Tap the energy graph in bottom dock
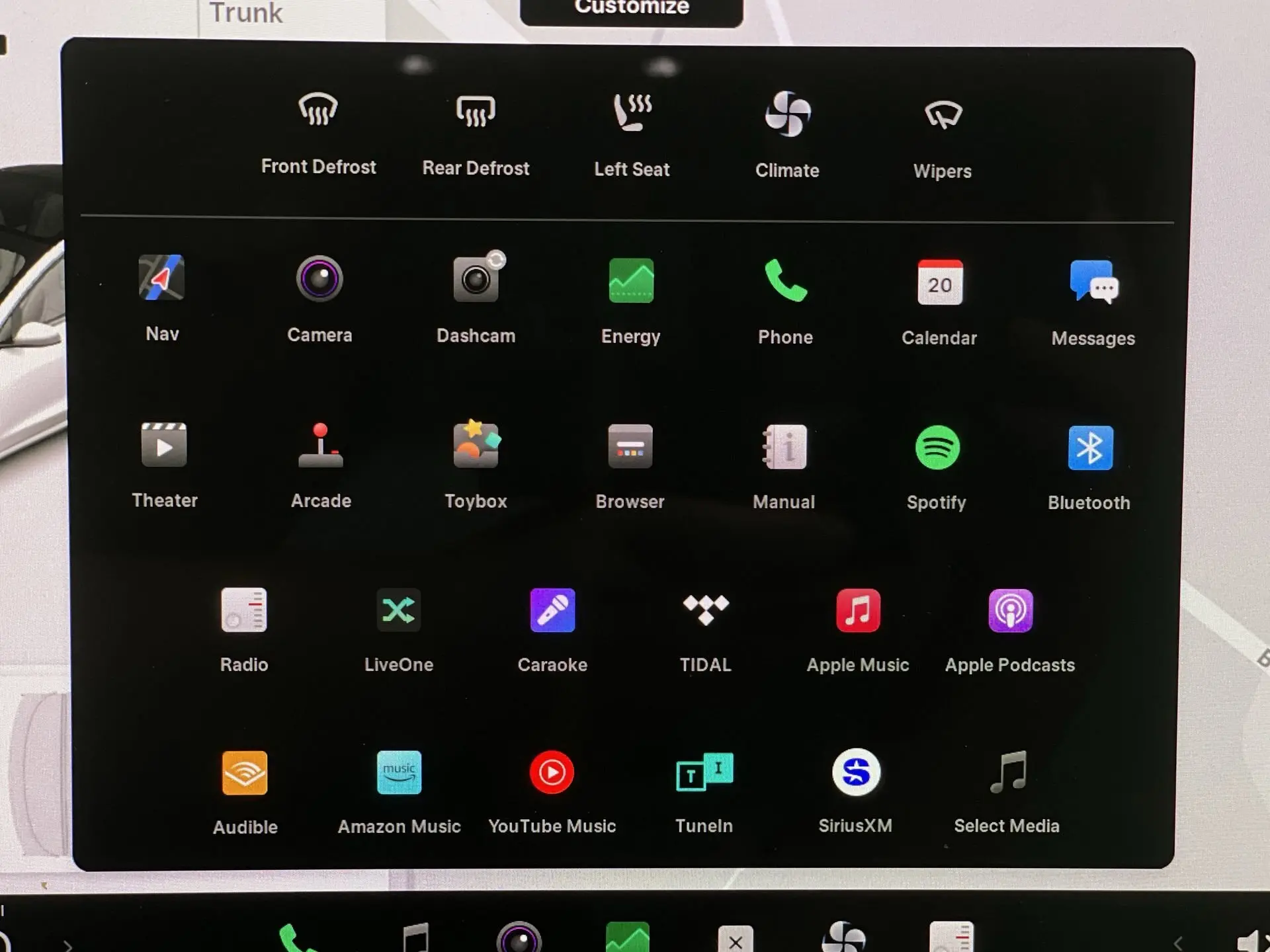This screenshot has height=952, width=1270. click(x=627, y=937)
